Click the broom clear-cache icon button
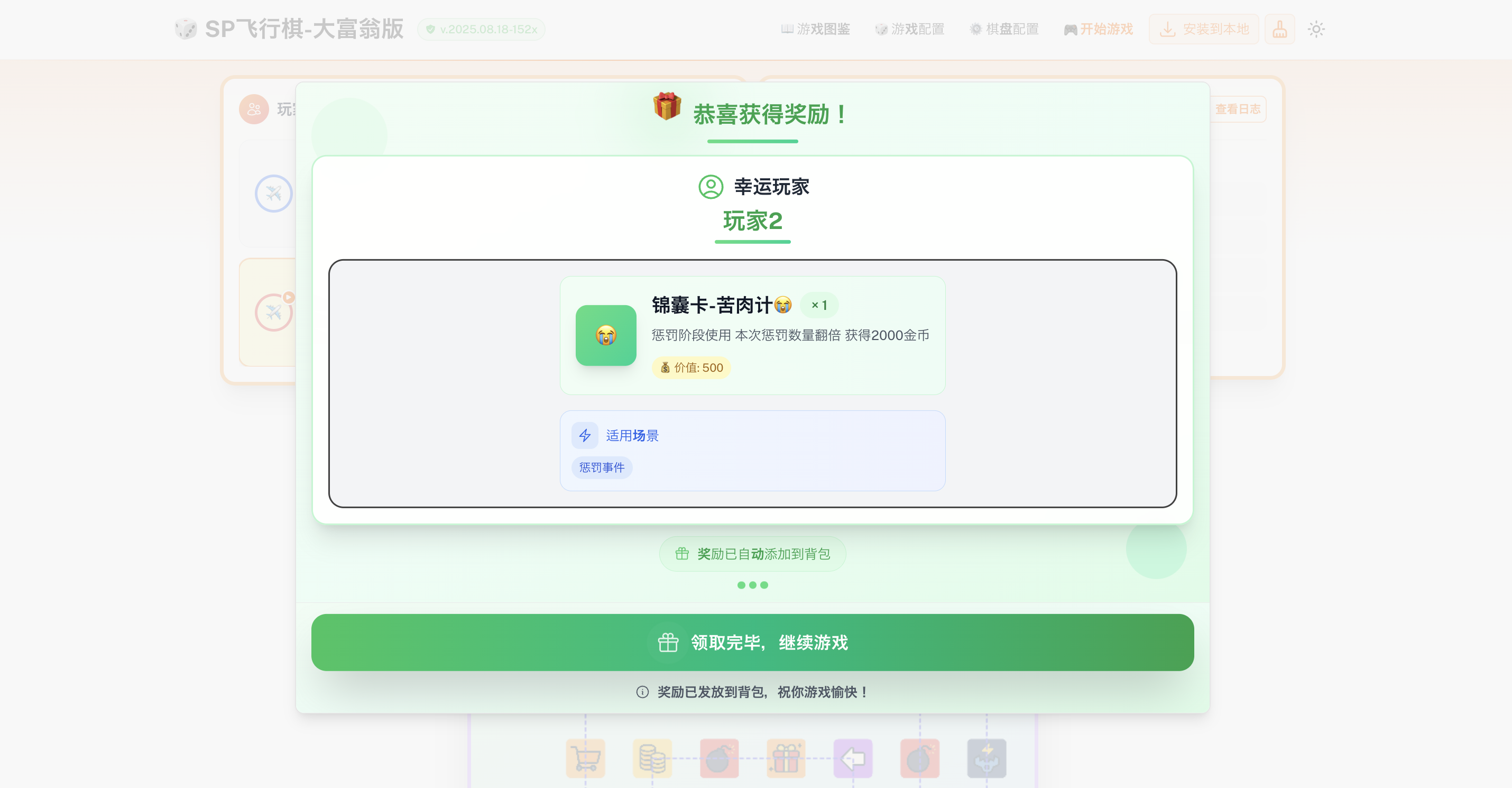Image resolution: width=1512 pixels, height=788 pixels. [1279, 29]
